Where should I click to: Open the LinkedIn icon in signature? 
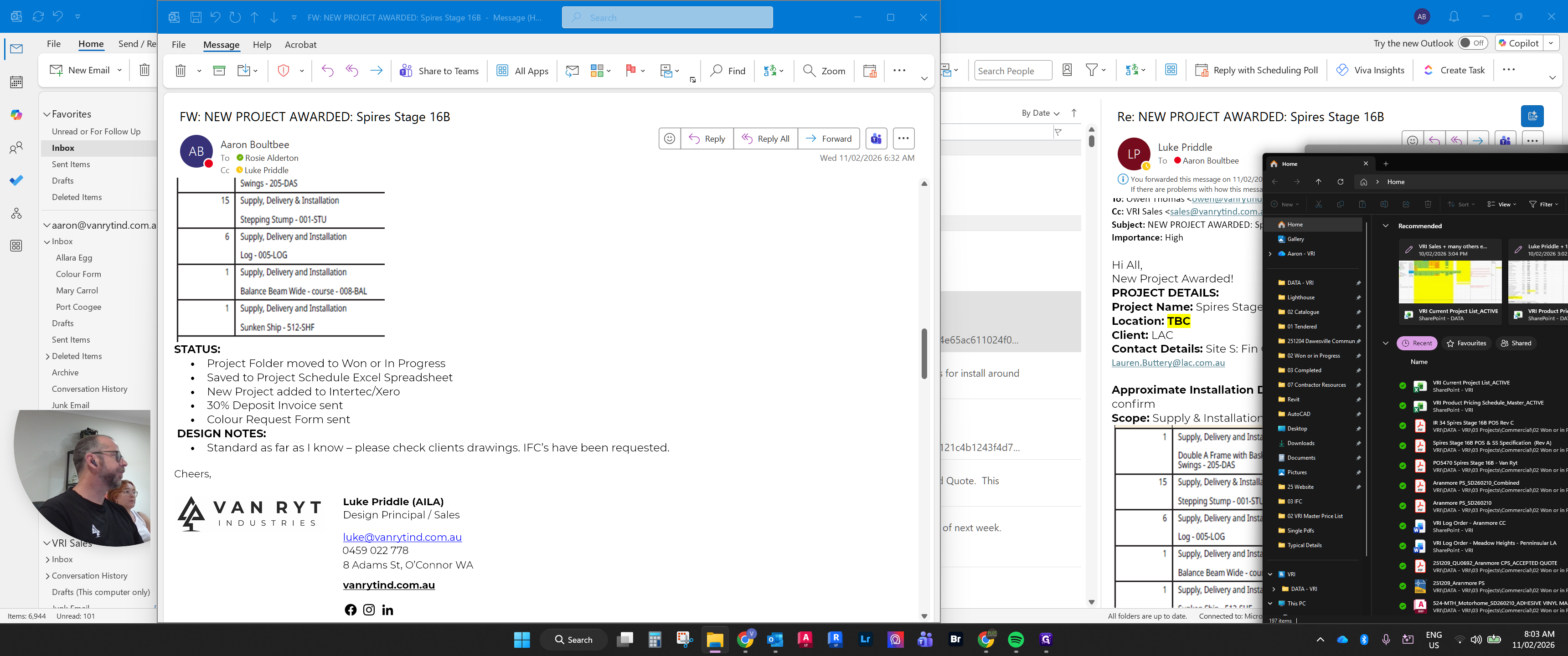(x=387, y=610)
